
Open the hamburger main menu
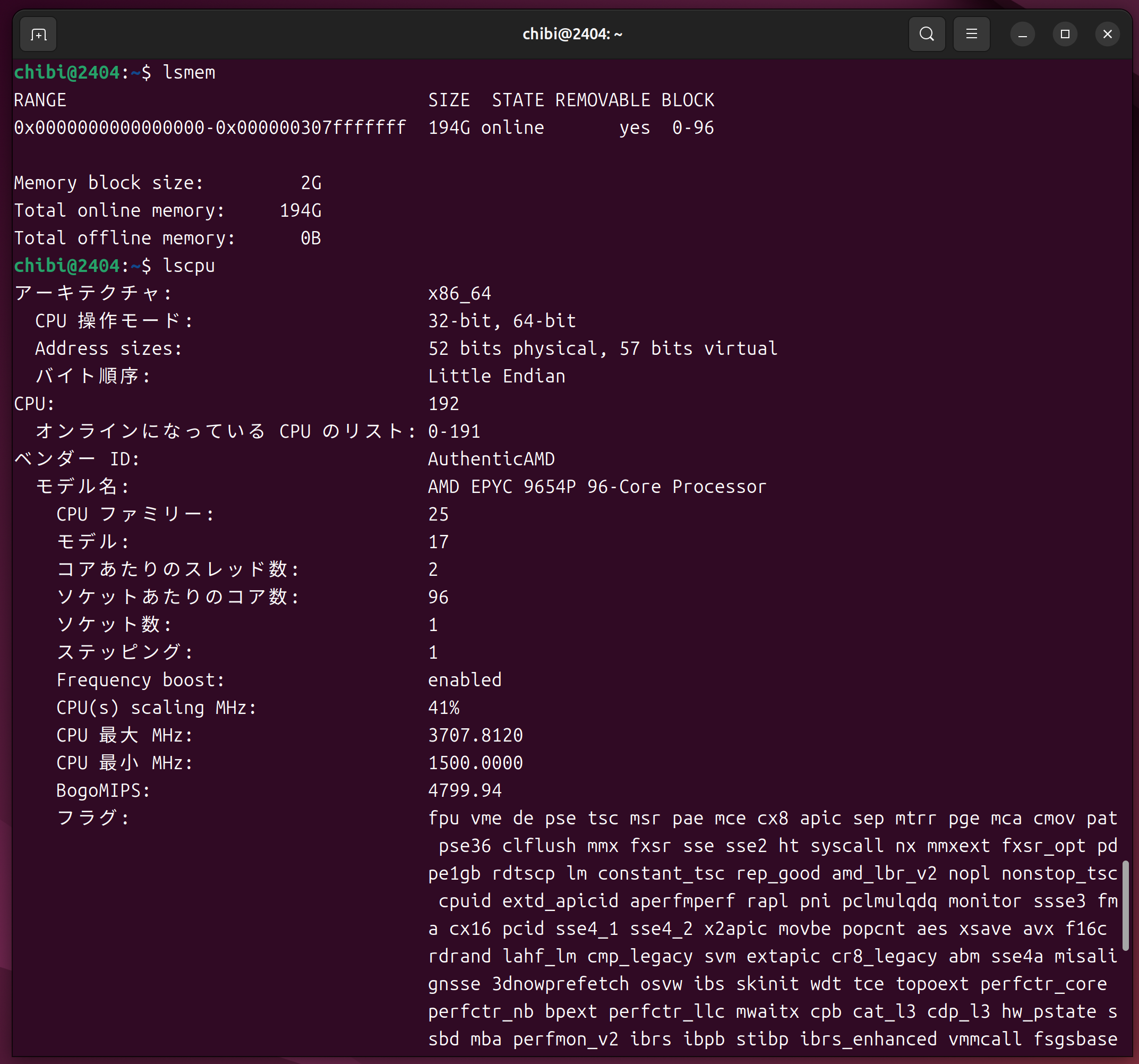971,35
